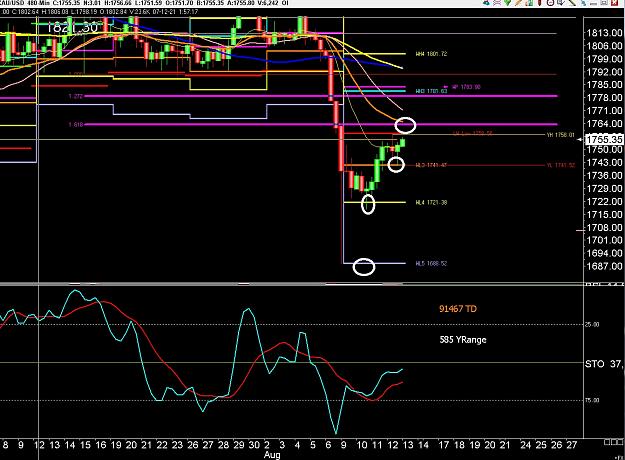Select the 1736.00 price axis label

coord(605,175)
